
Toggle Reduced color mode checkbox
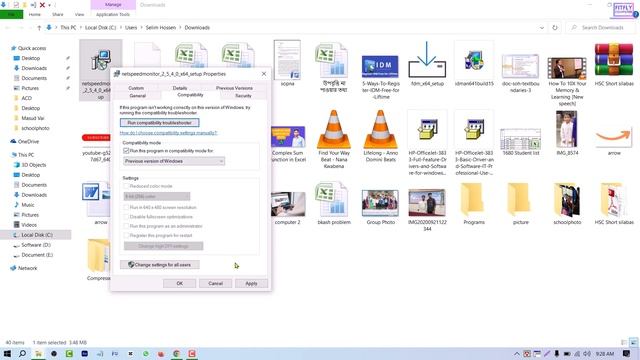click(126, 186)
